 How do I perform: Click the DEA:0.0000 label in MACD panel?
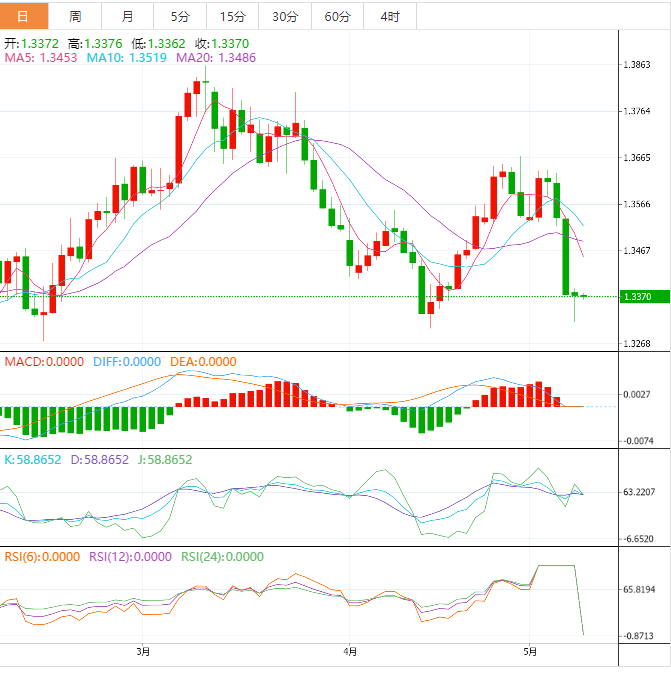pyautogui.click(x=202, y=362)
